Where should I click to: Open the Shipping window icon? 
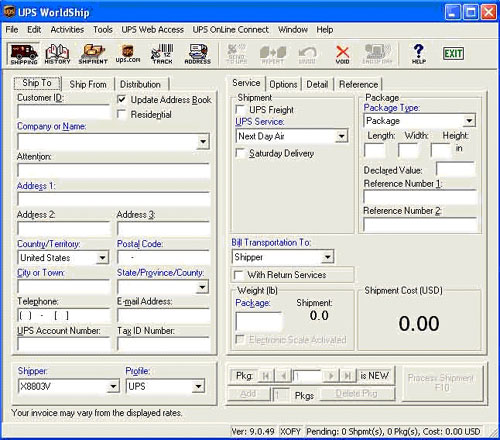(23, 54)
